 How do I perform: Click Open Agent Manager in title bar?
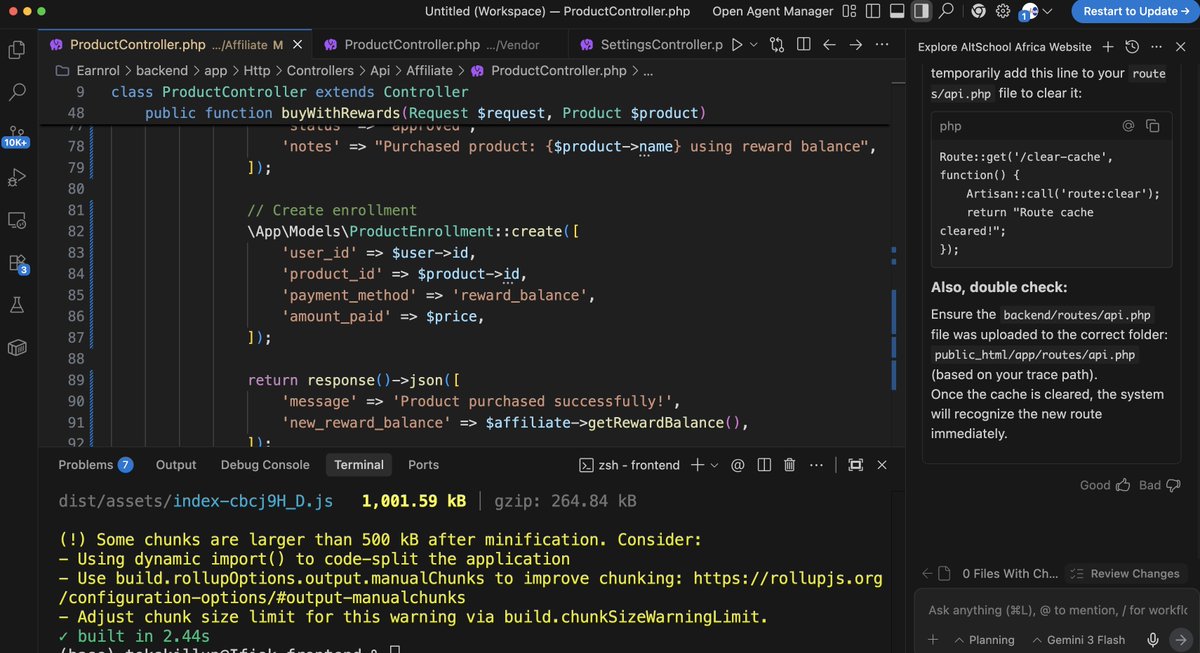772,11
